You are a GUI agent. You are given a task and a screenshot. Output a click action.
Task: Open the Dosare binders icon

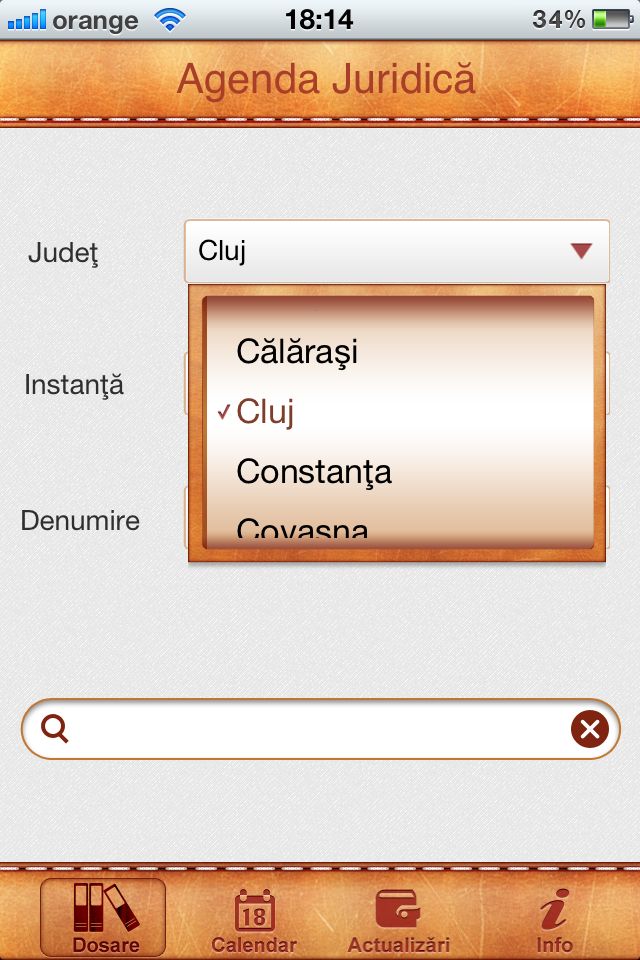click(105, 907)
